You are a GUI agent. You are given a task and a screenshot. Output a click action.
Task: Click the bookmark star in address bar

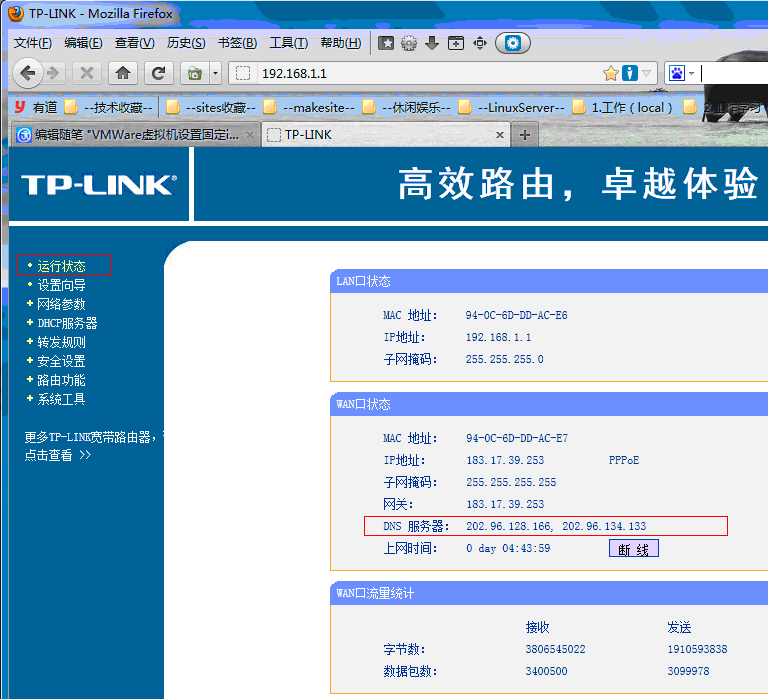611,73
